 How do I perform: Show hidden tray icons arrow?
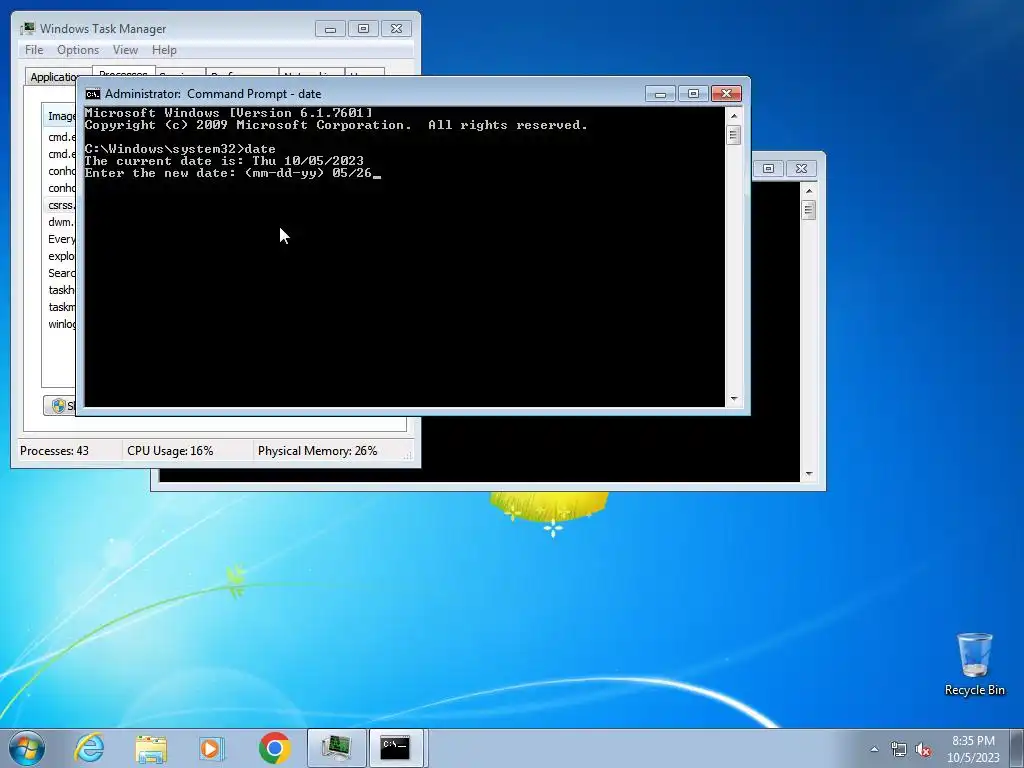click(874, 749)
